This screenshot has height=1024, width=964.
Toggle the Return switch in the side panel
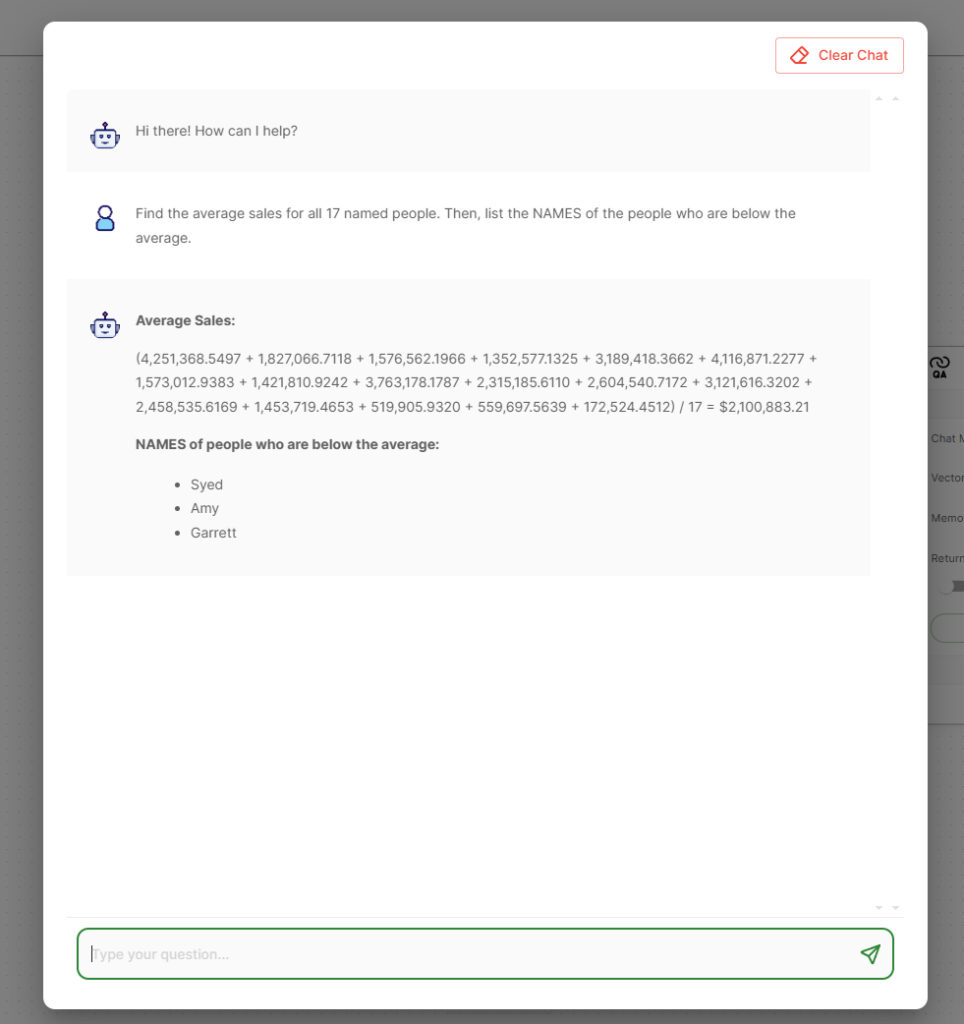[952, 586]
